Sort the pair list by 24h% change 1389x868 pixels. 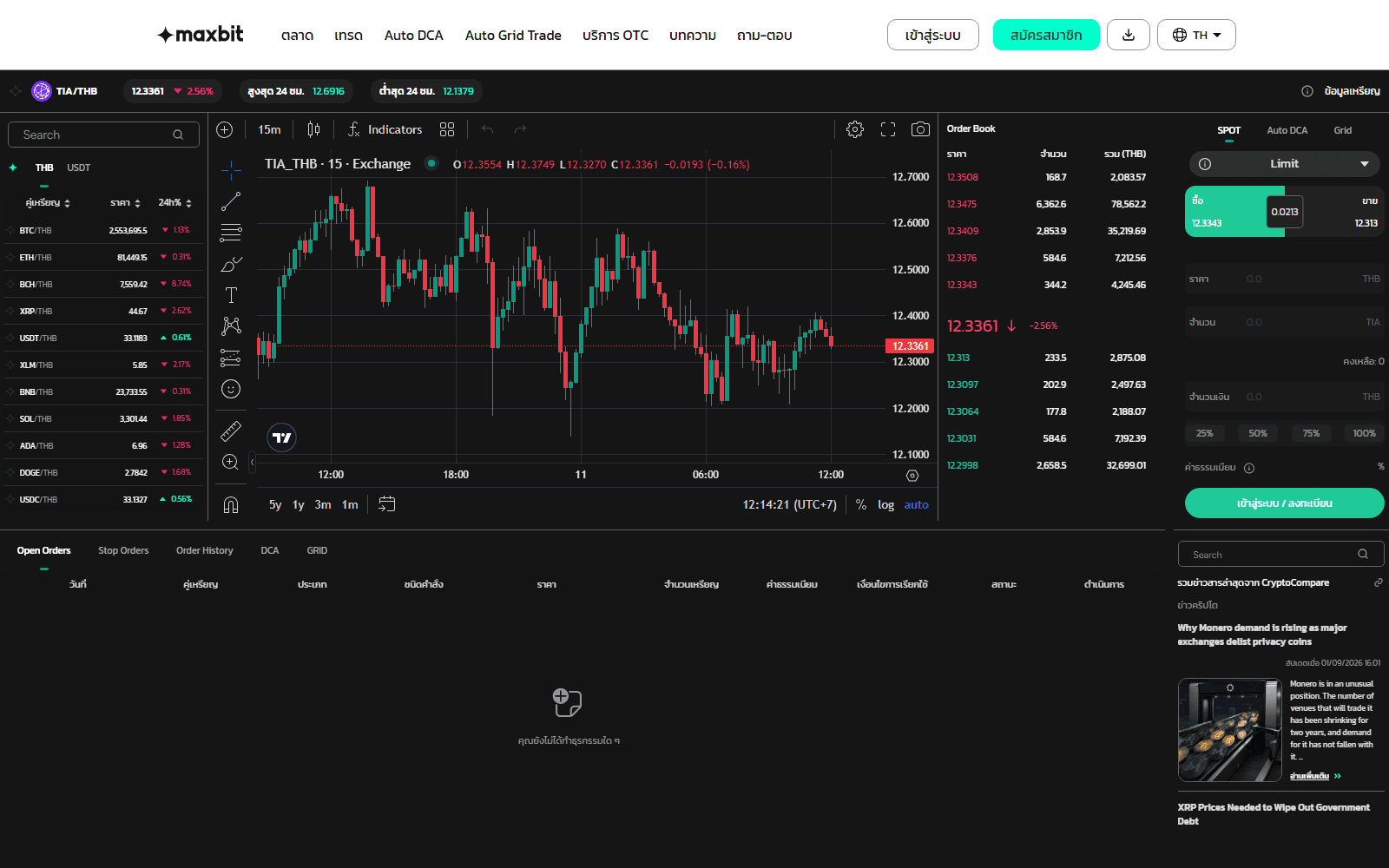(174, 202)
